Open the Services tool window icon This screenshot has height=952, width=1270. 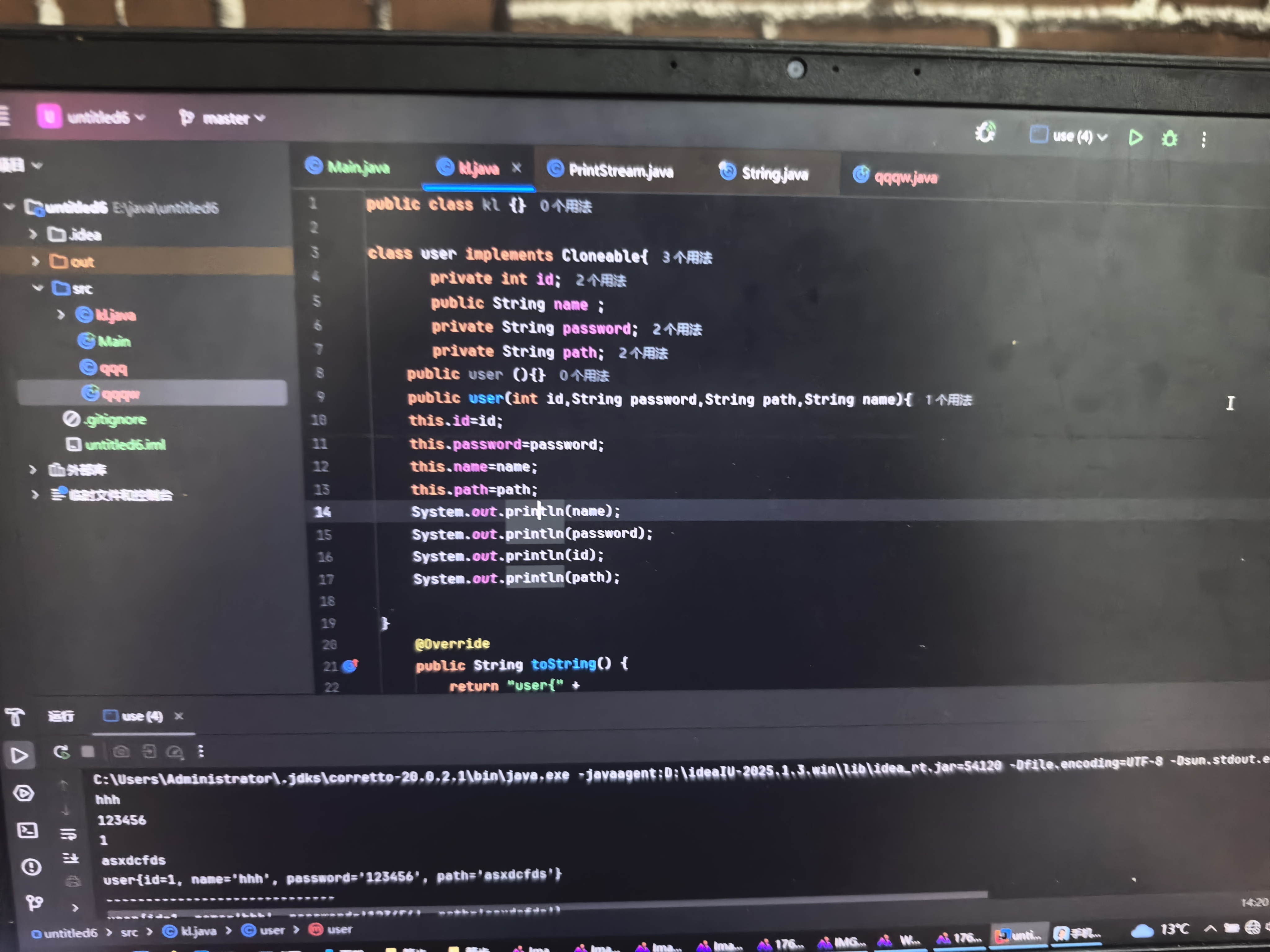pos(24,794)
